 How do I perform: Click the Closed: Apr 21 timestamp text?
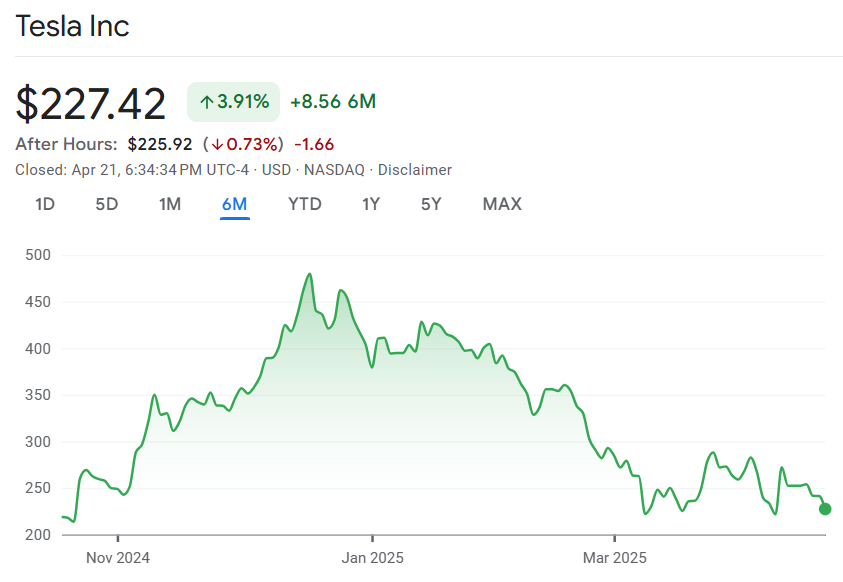coord(132,170)
